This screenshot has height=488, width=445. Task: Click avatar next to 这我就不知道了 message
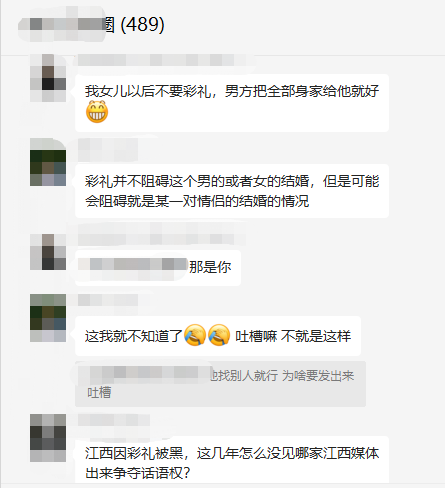click(48, 318)
